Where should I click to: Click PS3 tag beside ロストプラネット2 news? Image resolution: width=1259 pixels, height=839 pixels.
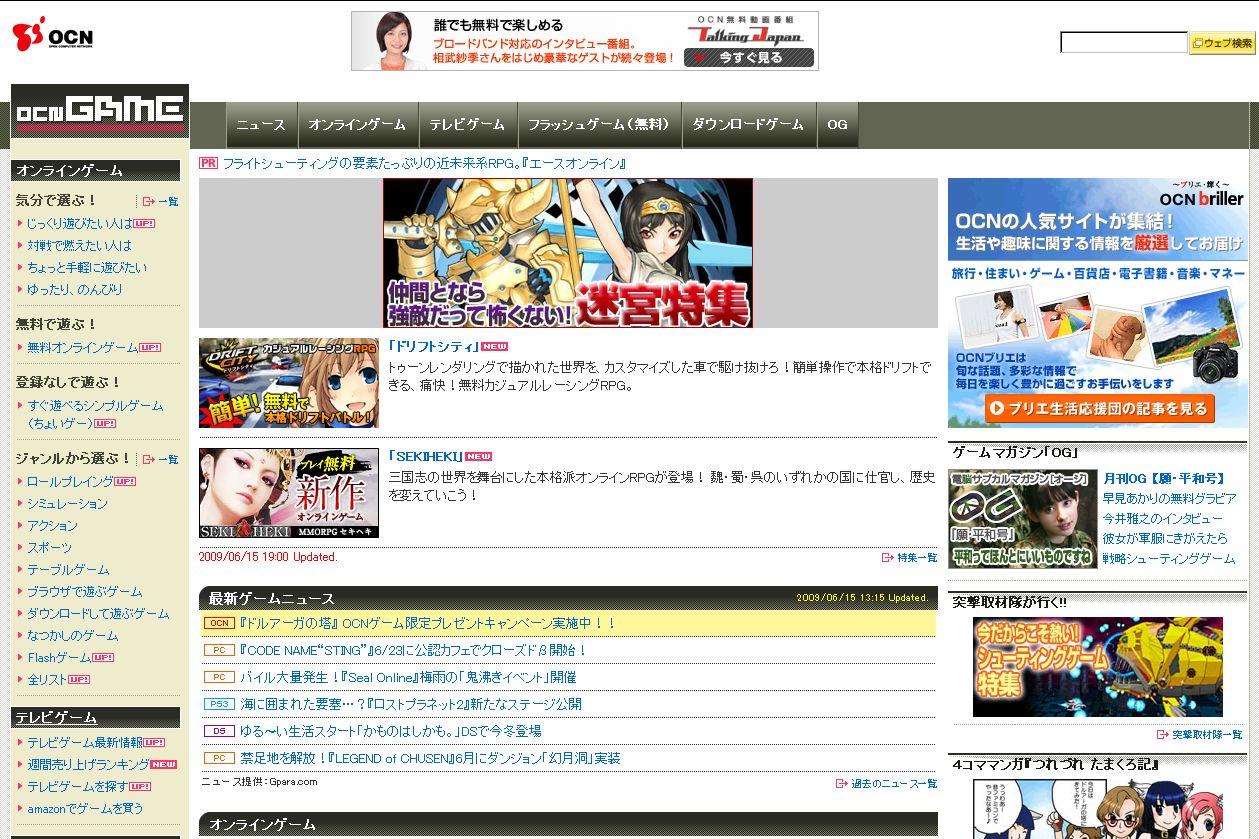(219, 704)
